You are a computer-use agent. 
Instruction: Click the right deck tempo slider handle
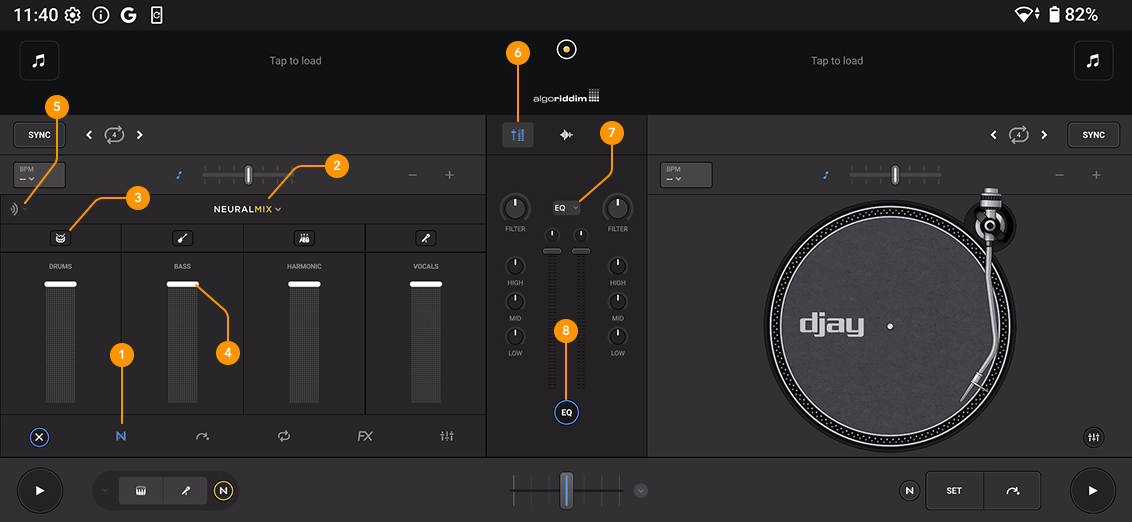[895, 175]
